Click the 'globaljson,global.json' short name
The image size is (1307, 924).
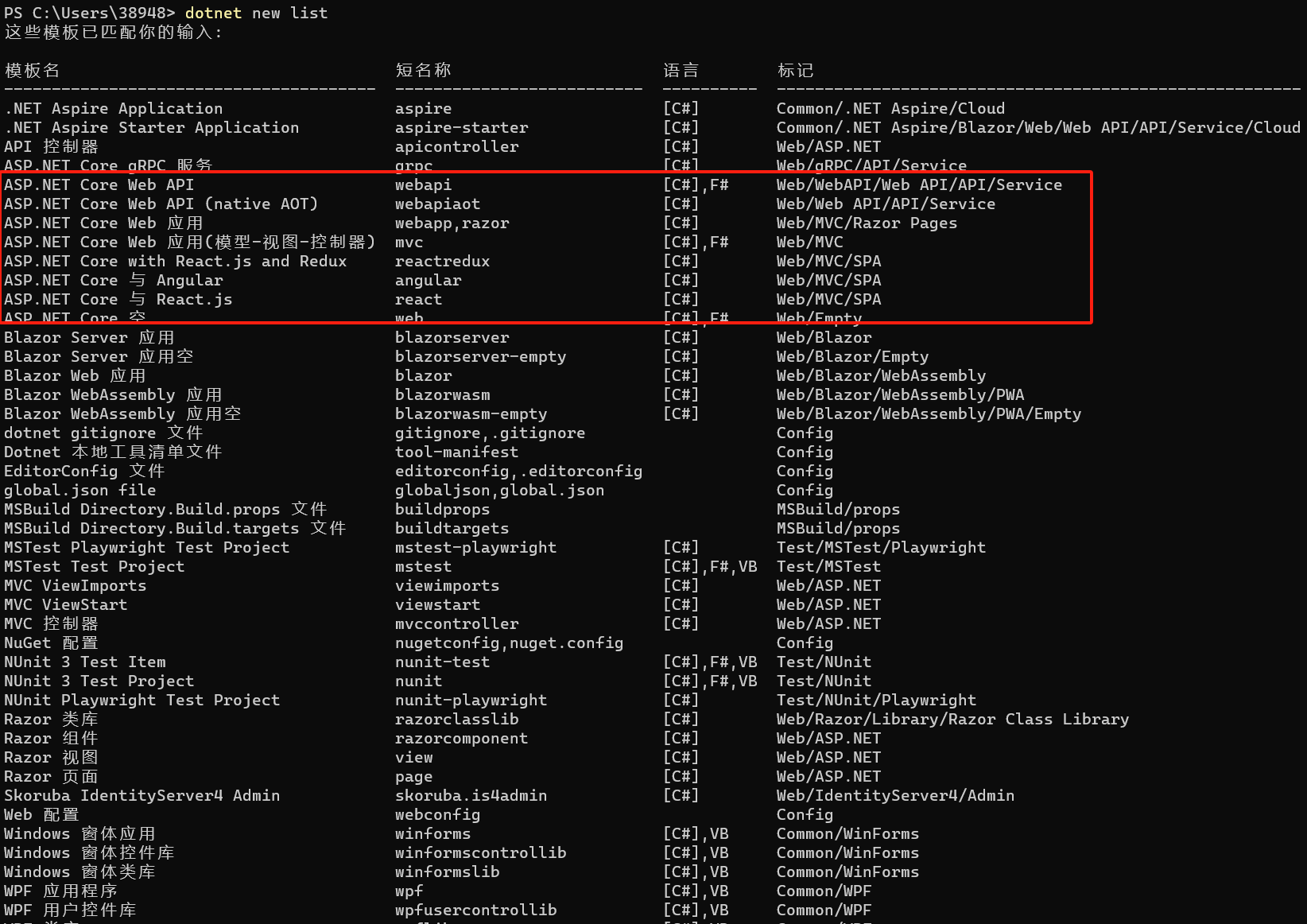pyautogui.click(x=500, y=490)
